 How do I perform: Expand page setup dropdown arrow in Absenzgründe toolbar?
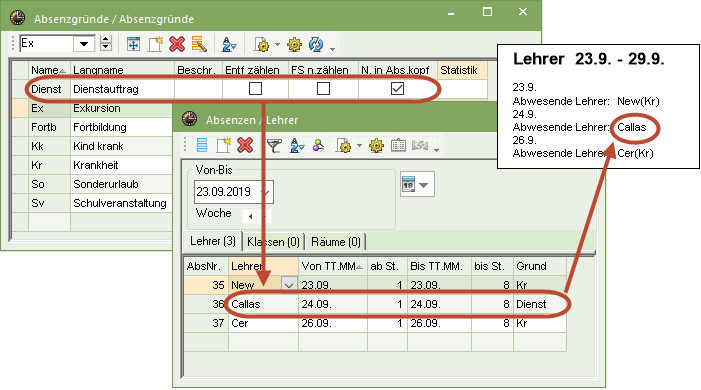(277, 44)
